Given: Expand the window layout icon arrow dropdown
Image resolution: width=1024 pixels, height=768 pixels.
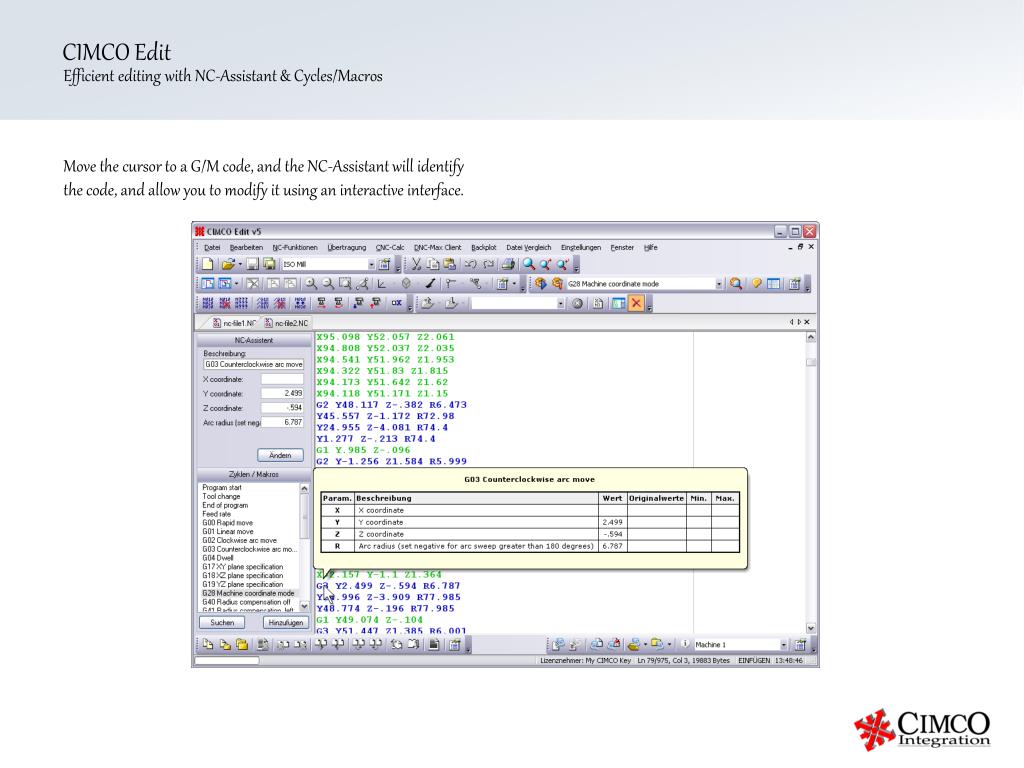Looking at the screenshot, I should [236, 283].
